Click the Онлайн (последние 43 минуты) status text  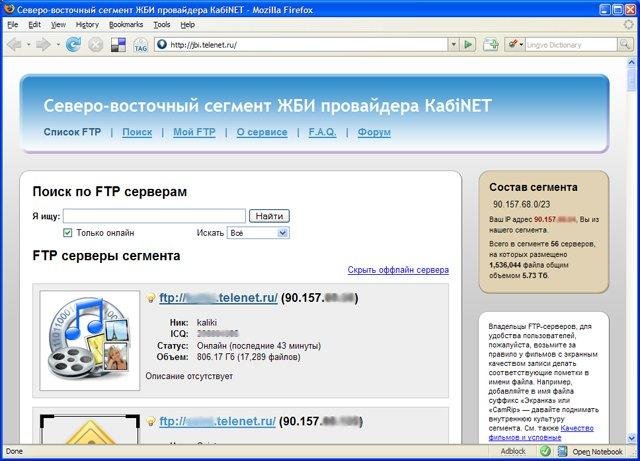point(259,346)
